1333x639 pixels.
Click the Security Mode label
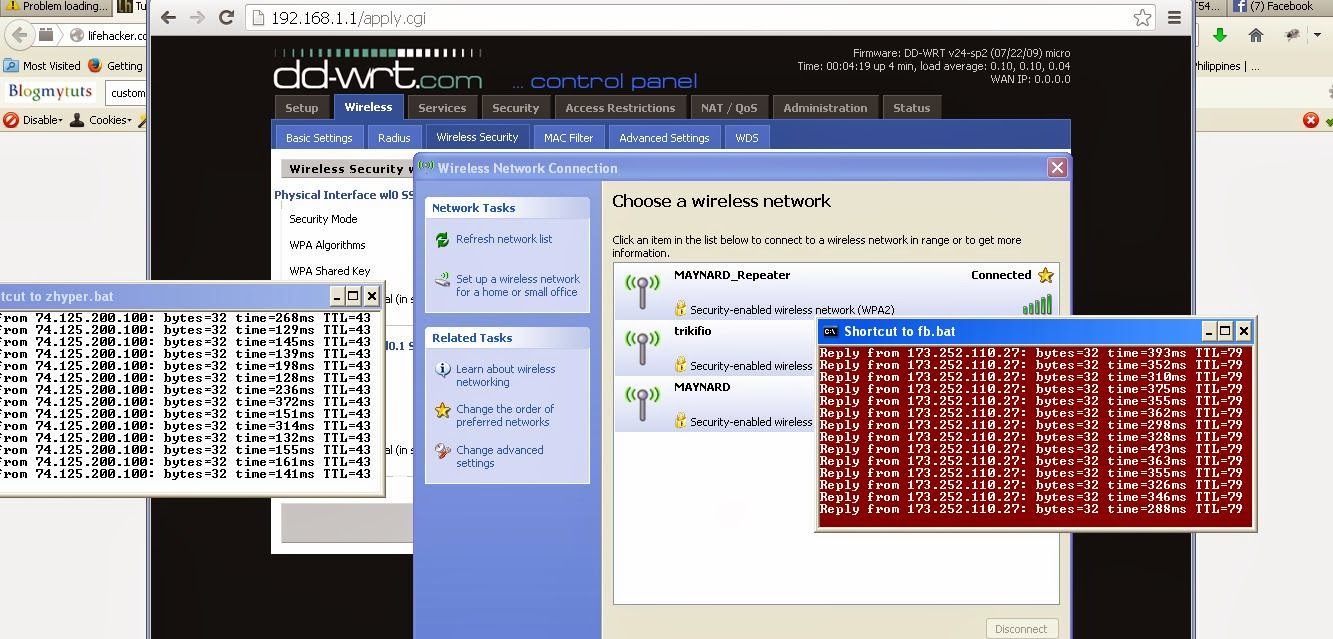323,219
